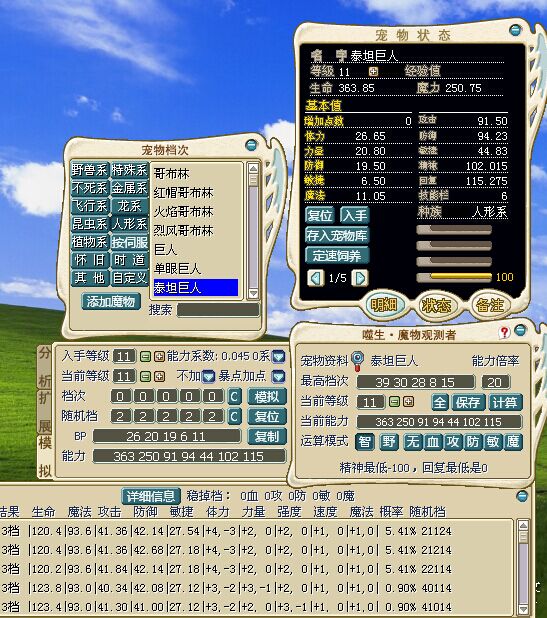Select the 金属系 category
This screenshot has width=547, height=618.
[129, 188]
